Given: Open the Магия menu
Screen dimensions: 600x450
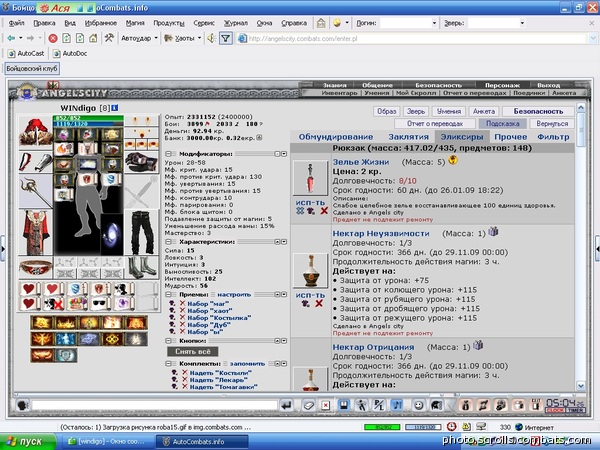Looking at the screenshot, I should pyautogui.click(x=135, y=23).
